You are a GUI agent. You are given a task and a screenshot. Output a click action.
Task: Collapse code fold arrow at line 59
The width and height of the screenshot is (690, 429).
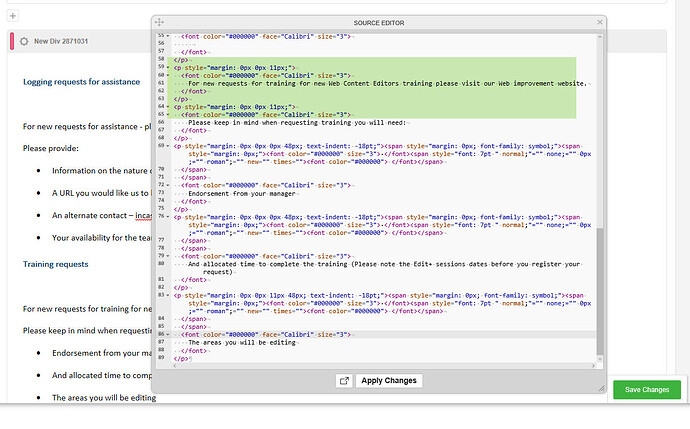pos(168,67)
